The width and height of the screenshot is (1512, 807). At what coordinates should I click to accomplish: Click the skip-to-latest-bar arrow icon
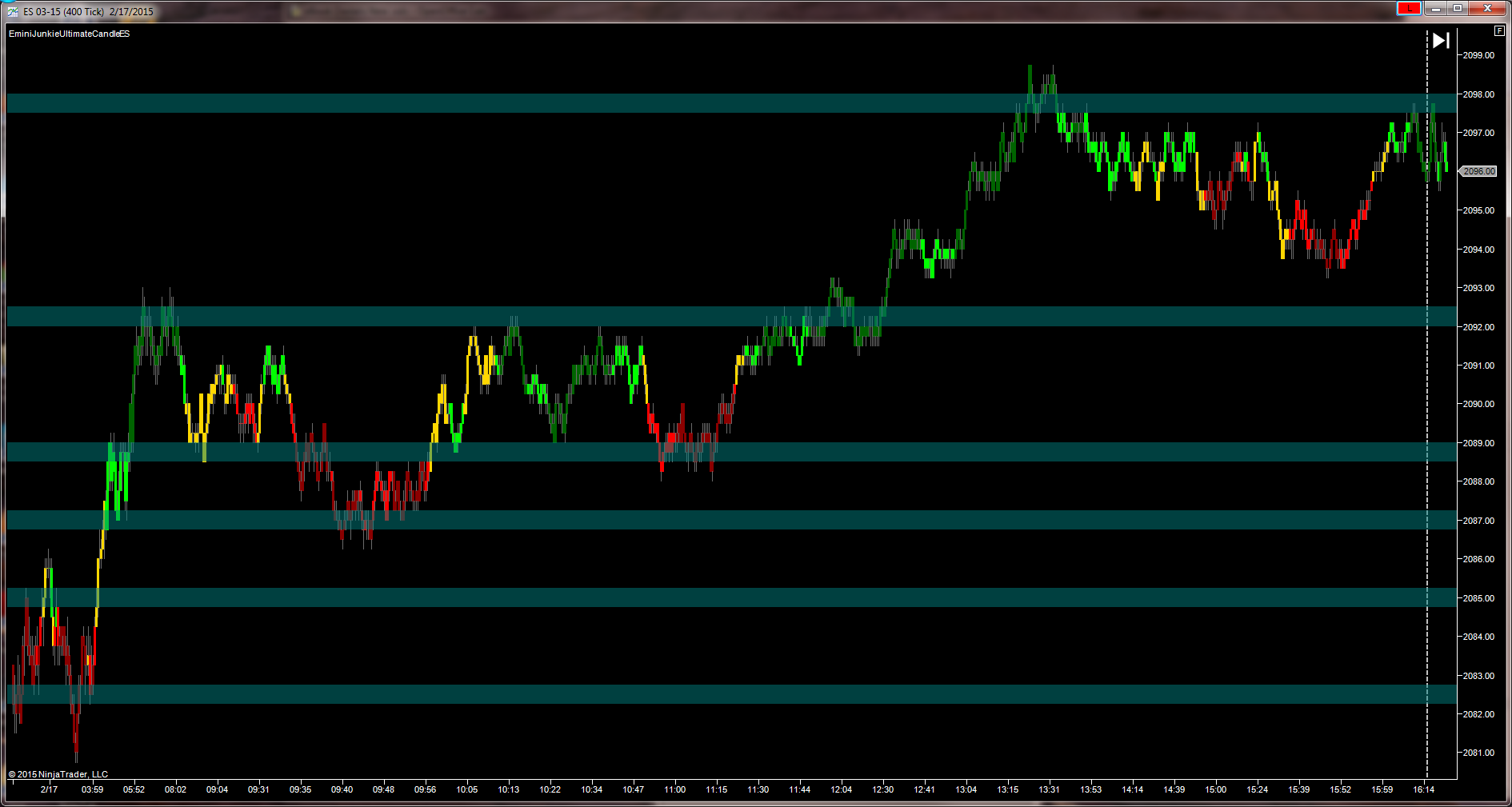[x=1441, y=40]
